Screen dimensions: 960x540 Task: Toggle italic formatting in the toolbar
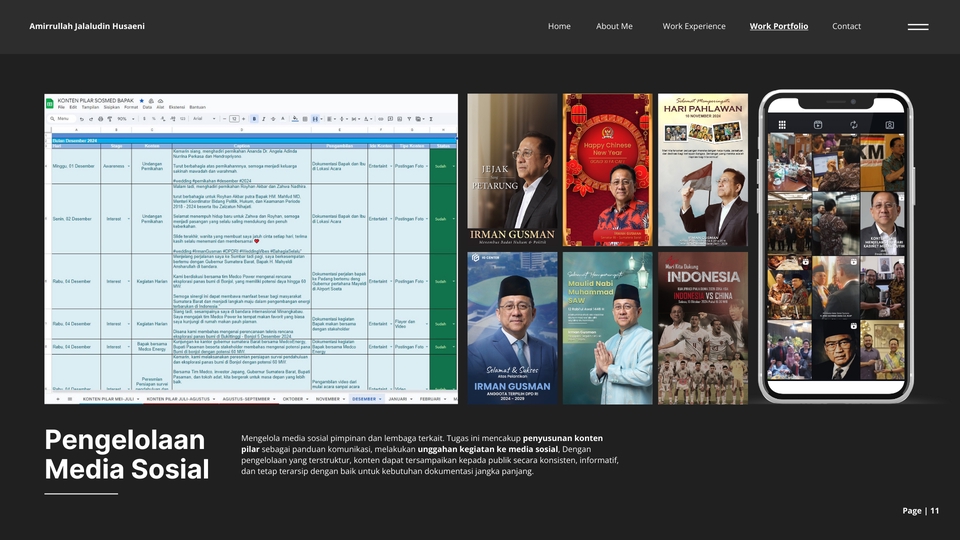point(264,119)
